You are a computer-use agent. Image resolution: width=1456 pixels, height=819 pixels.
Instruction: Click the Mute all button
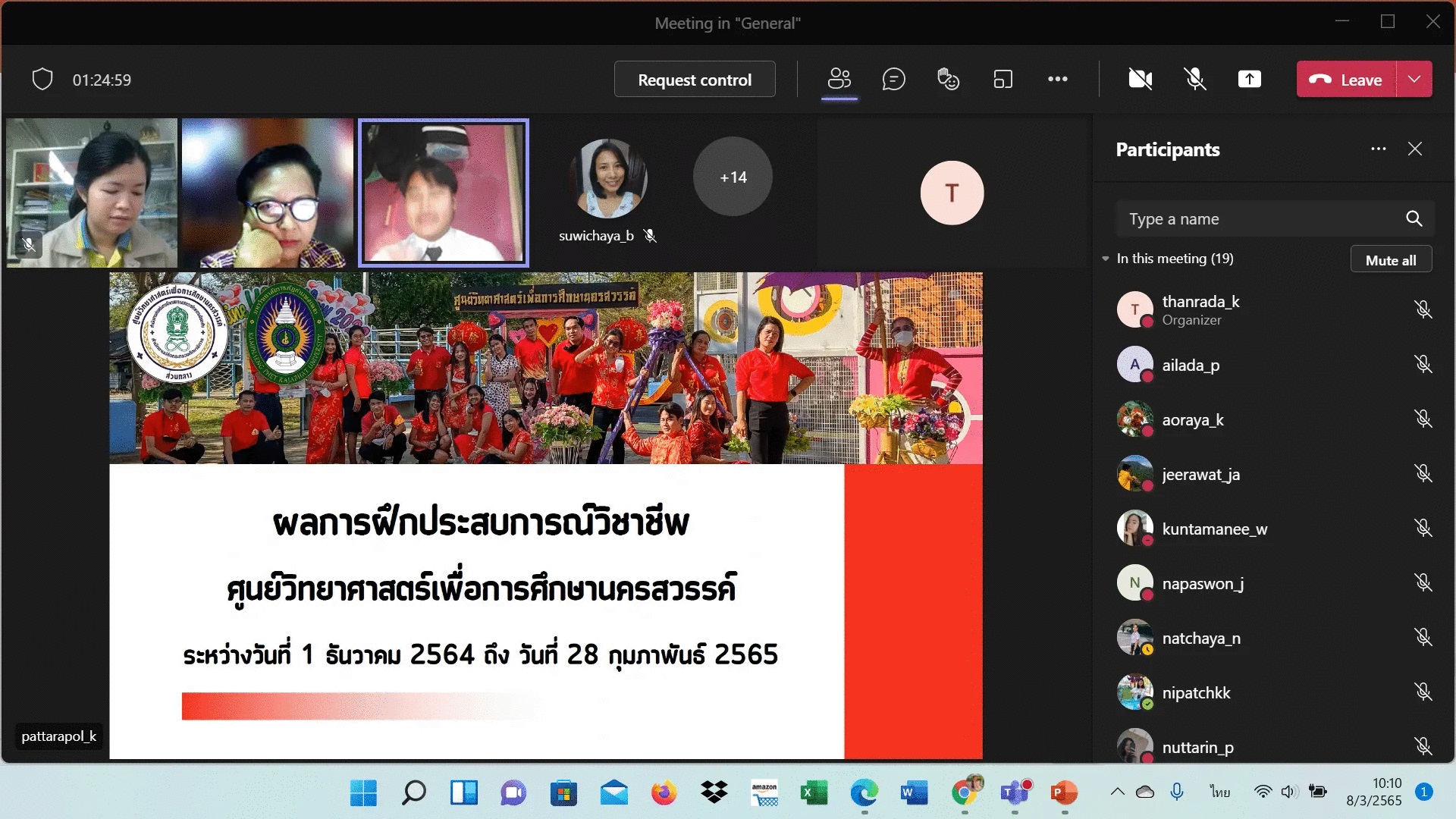click(1390, 259)
